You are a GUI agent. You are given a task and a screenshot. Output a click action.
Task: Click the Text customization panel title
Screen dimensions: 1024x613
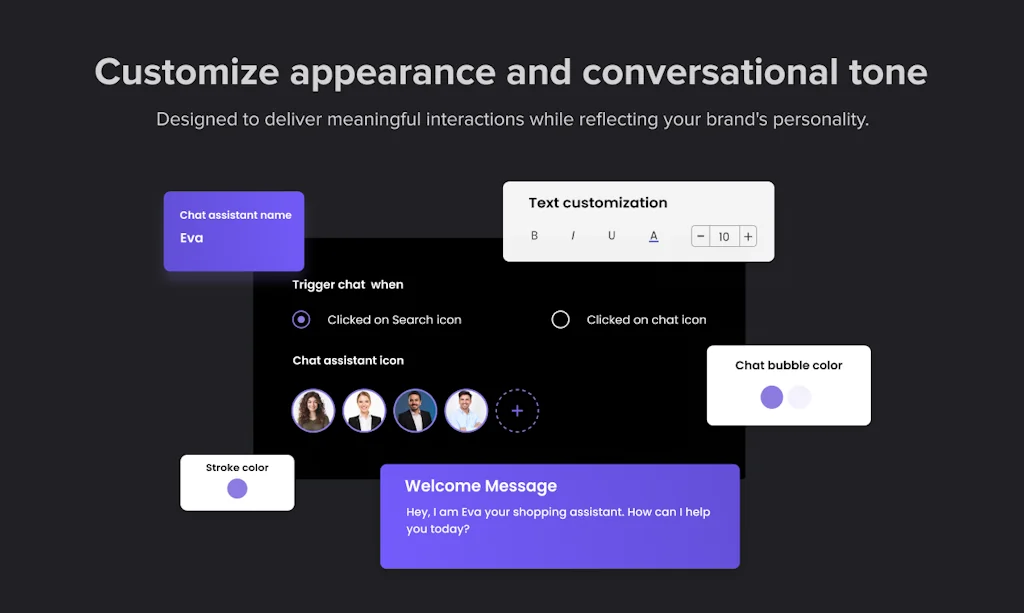point(597,203)
